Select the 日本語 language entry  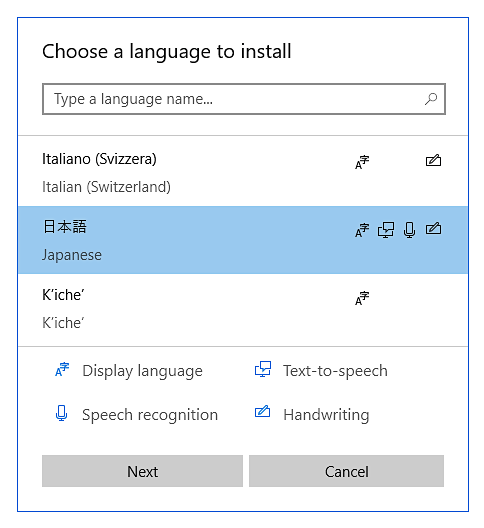[x=243, y=240]
